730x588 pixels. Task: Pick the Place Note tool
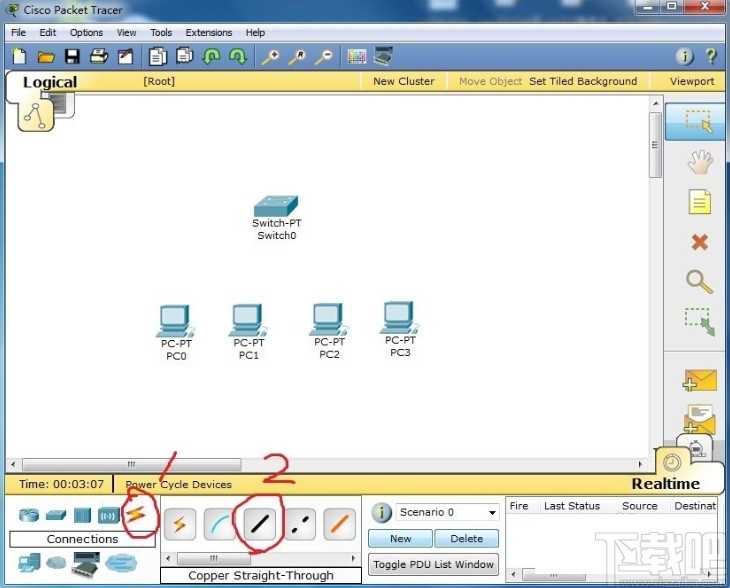(x=700, y=202)
